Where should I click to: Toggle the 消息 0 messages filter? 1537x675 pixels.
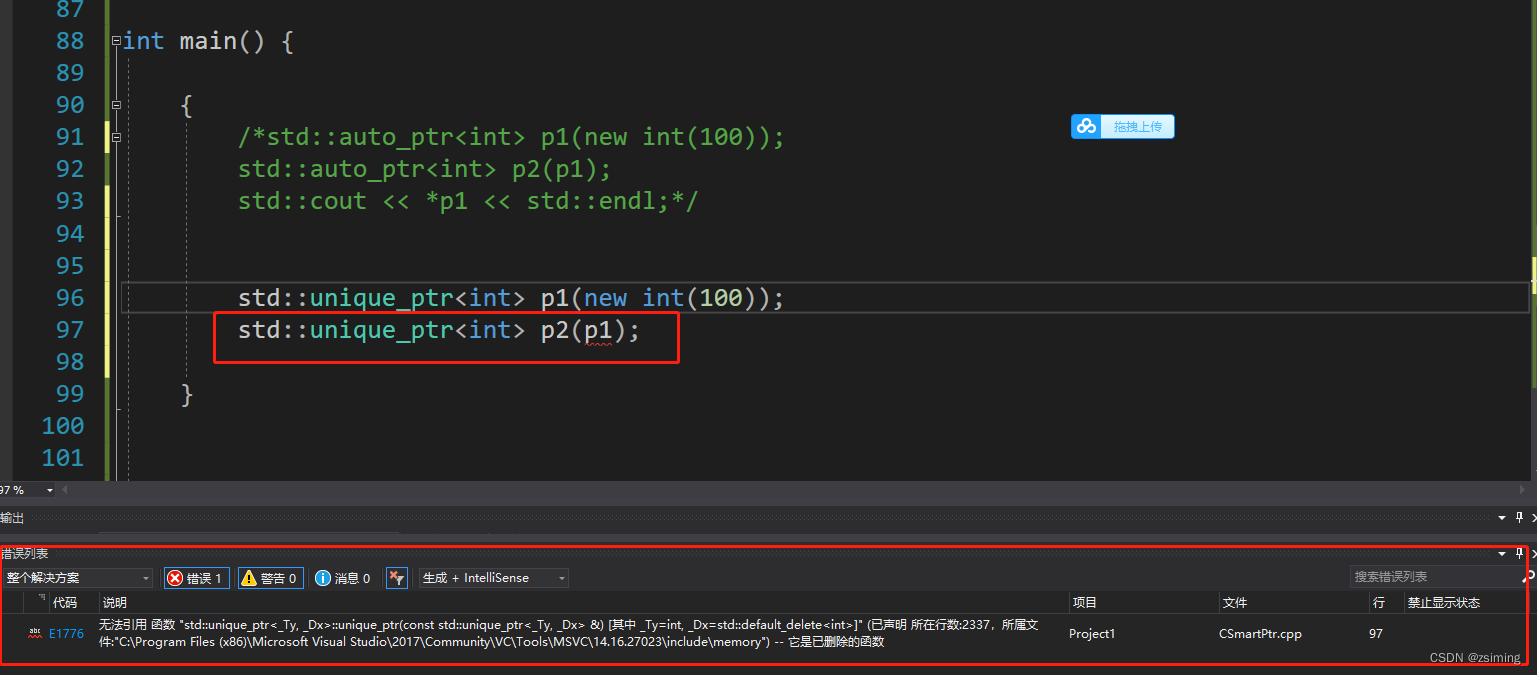pyautogui.click(x=343, y=578)
